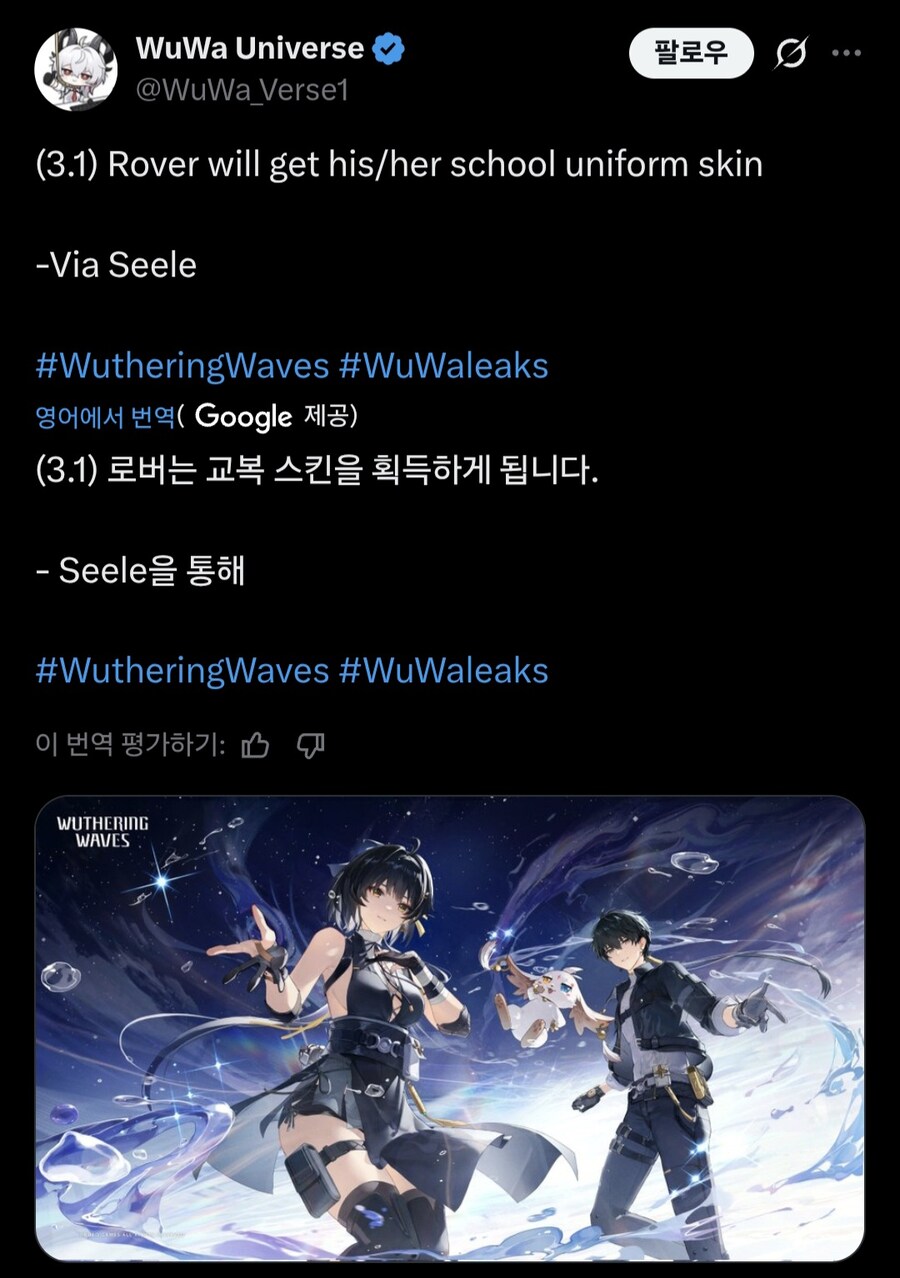This screenshot has height=1278, width=900.
Task: Rate the translation with thumbs up
Action: pyautogui.click(x=256, y=745)
